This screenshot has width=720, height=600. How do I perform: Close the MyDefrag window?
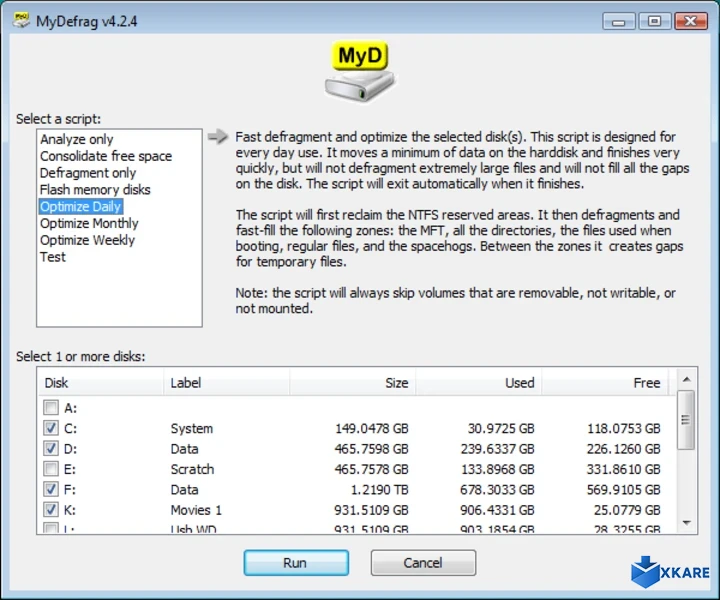[691, 21]
